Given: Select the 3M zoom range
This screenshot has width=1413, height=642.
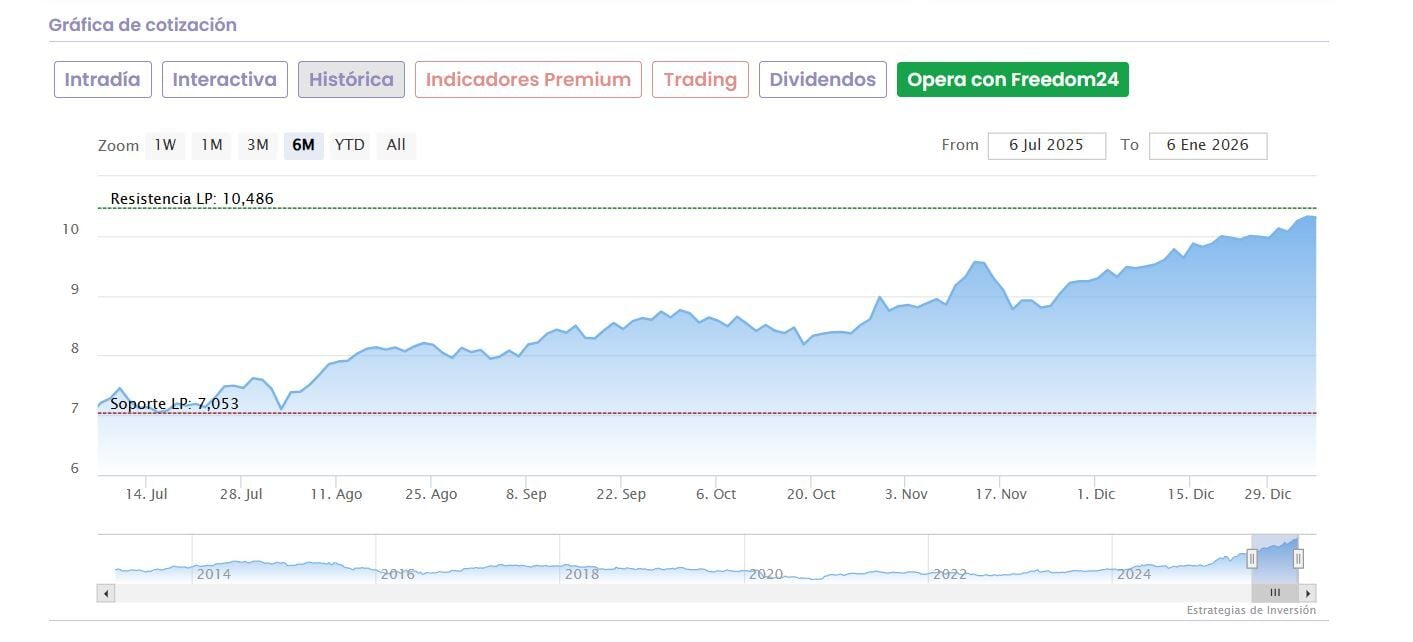Looking at the screenshot, I should pyautogui.click(x=258, y=145).
